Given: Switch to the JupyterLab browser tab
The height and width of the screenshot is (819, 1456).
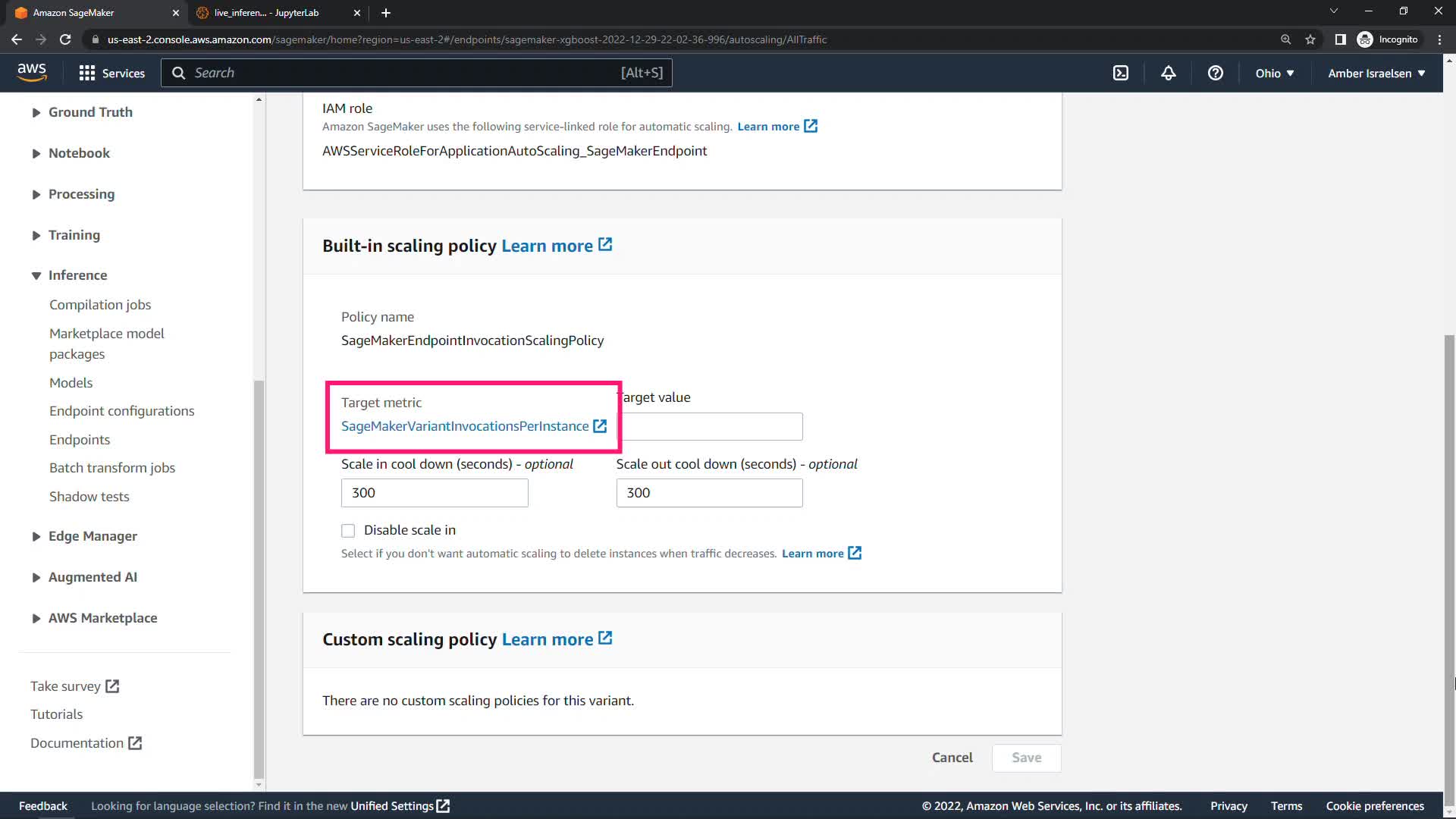Looking at the screenshot, I should pos(267,13).
